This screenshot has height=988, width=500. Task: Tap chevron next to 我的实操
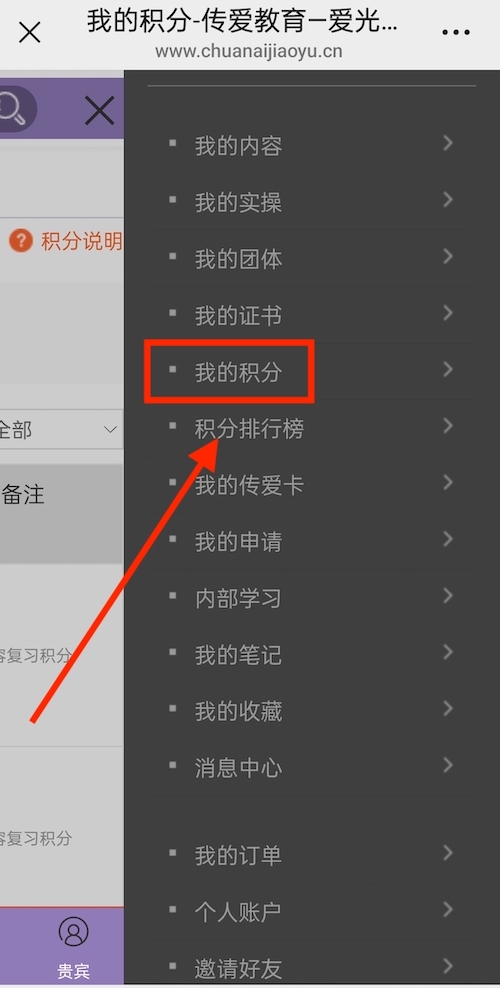point(448,200)
